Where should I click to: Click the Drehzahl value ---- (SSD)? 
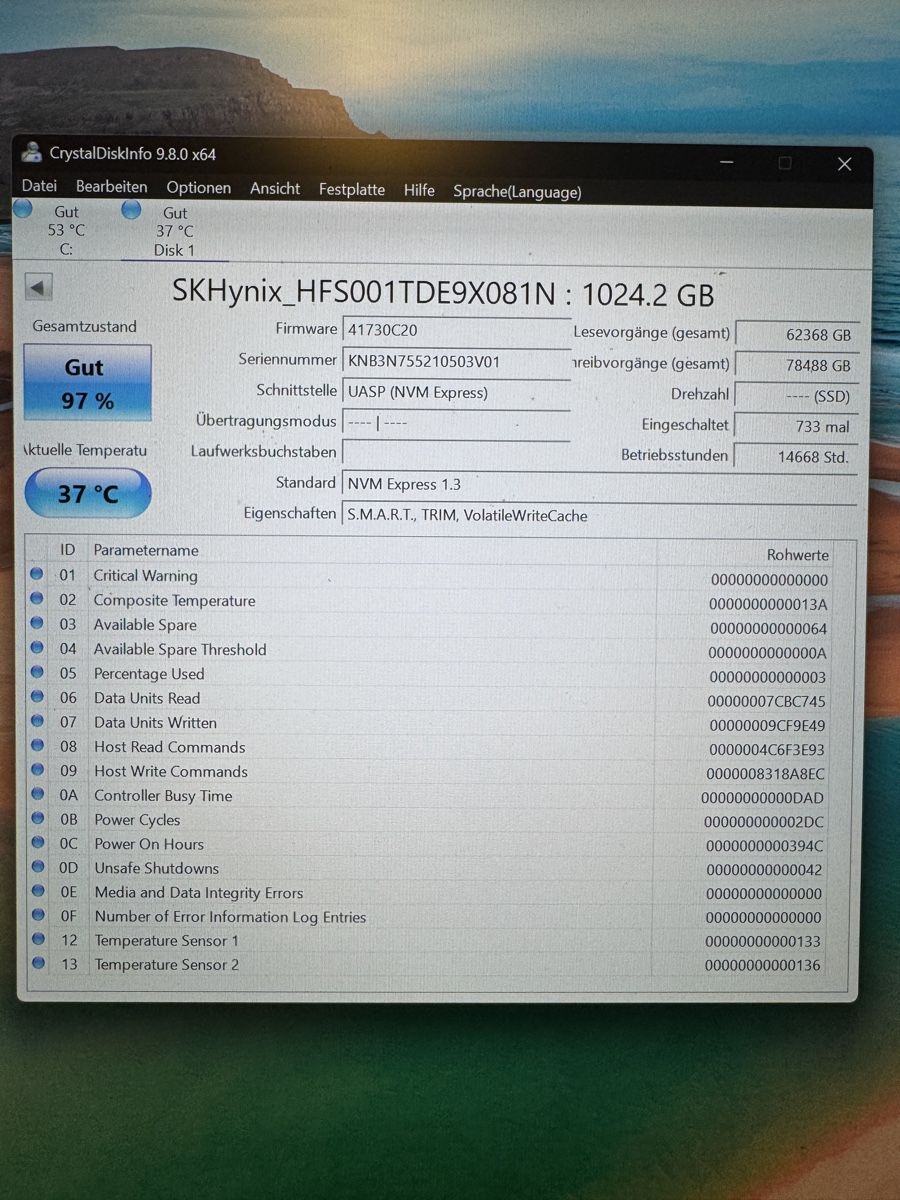pos(796,396)
